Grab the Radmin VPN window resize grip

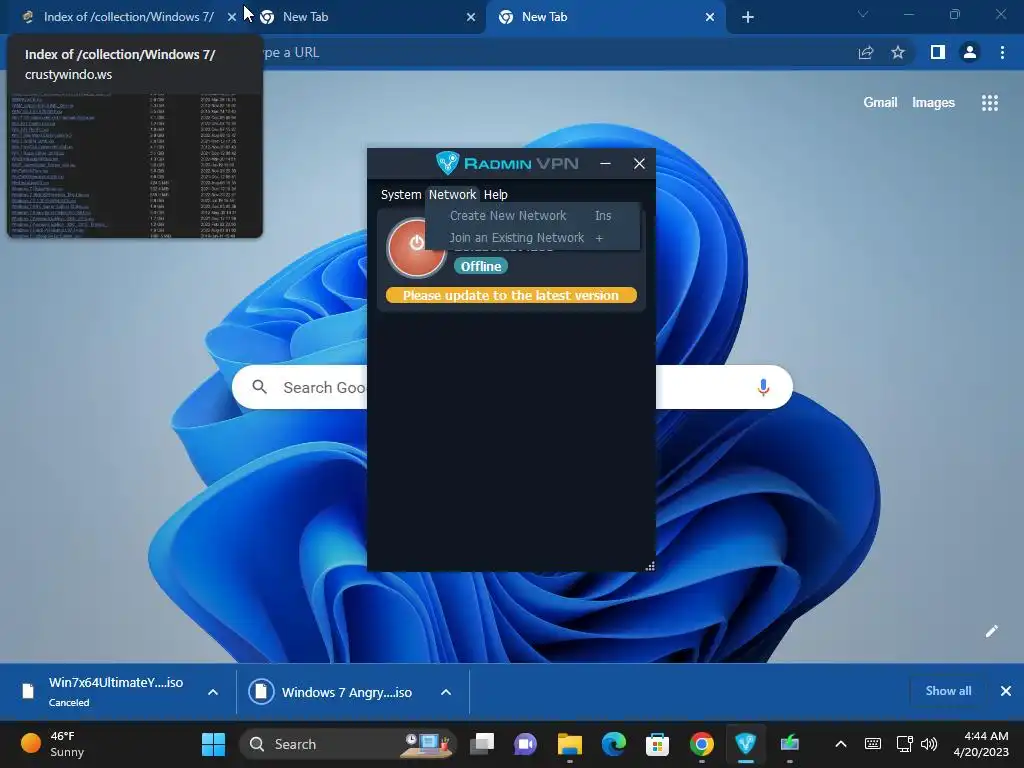650,566
